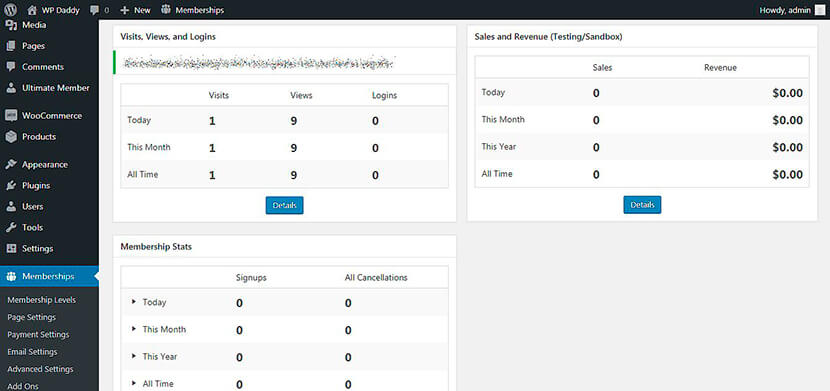This screenshot has height=391, width=830.
Task: Open Email Settings in the Memberships submenu
Action: (32, 352)
